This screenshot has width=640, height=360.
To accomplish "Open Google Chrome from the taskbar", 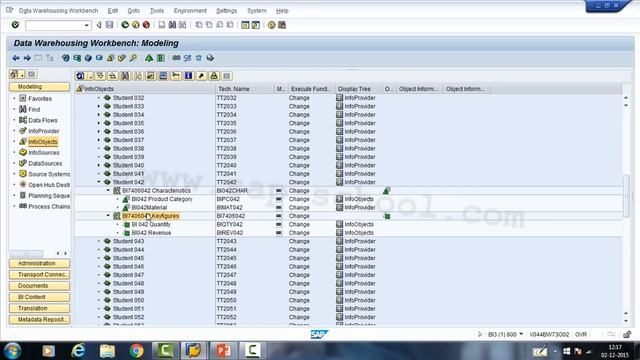I will (136, 351).
